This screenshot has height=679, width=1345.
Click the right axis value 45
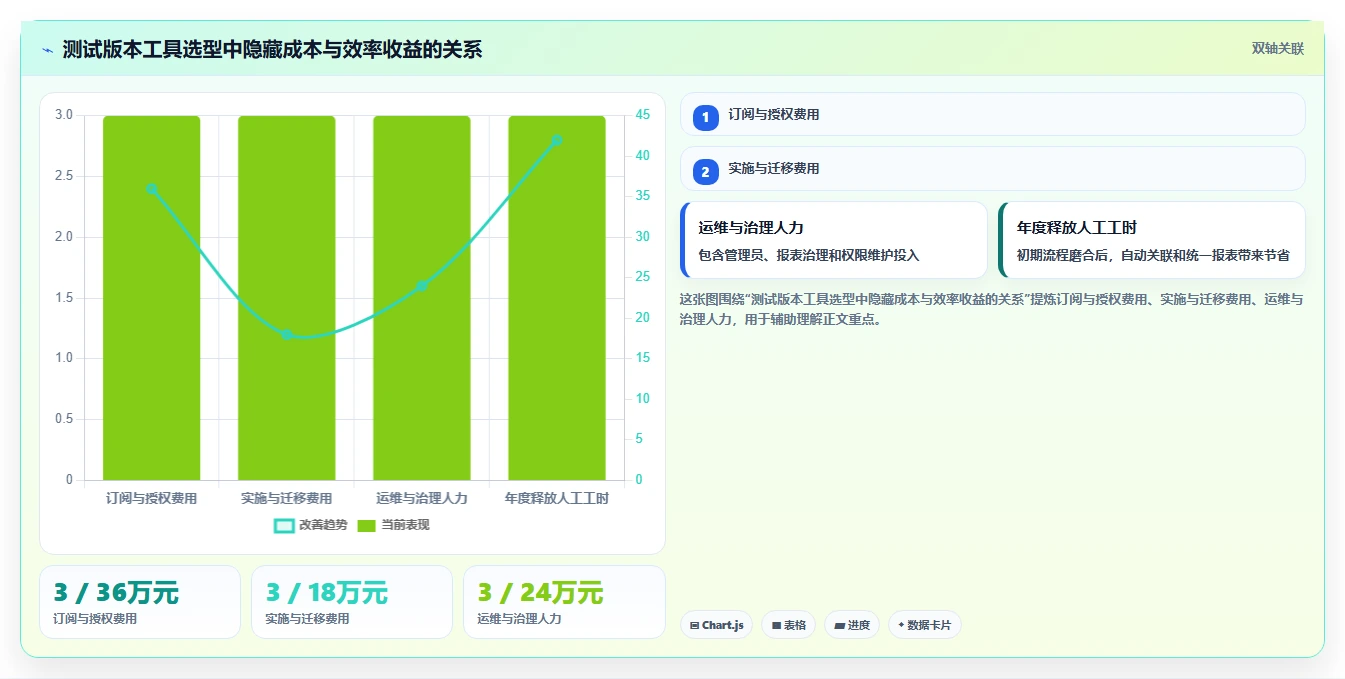click(642, 115)
